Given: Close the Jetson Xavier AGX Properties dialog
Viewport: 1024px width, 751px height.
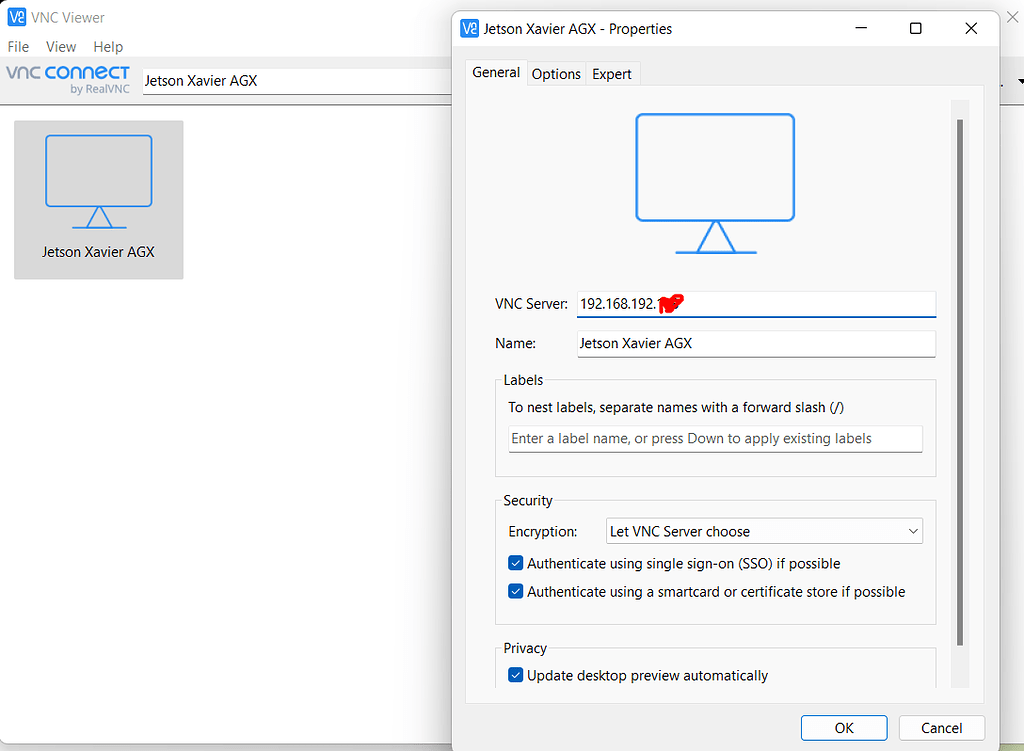Looking at the screenshot, I should (x=971, y=28).
